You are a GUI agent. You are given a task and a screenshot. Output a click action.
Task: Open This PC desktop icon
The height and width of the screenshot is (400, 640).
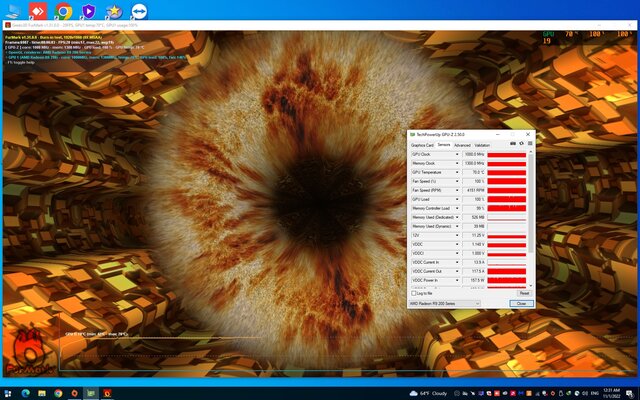[12, 11]
